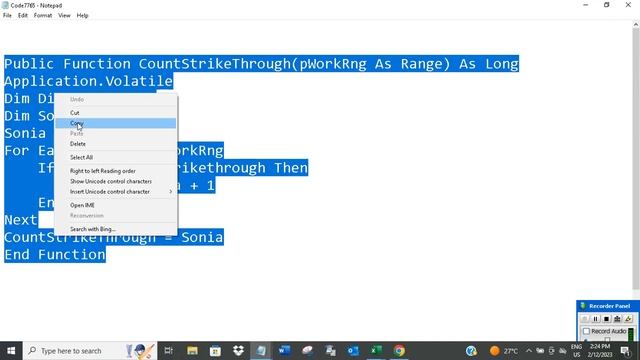This screenshot has height=360, width=640.
Task: Select Delete from the context menu
Action: 116,144
